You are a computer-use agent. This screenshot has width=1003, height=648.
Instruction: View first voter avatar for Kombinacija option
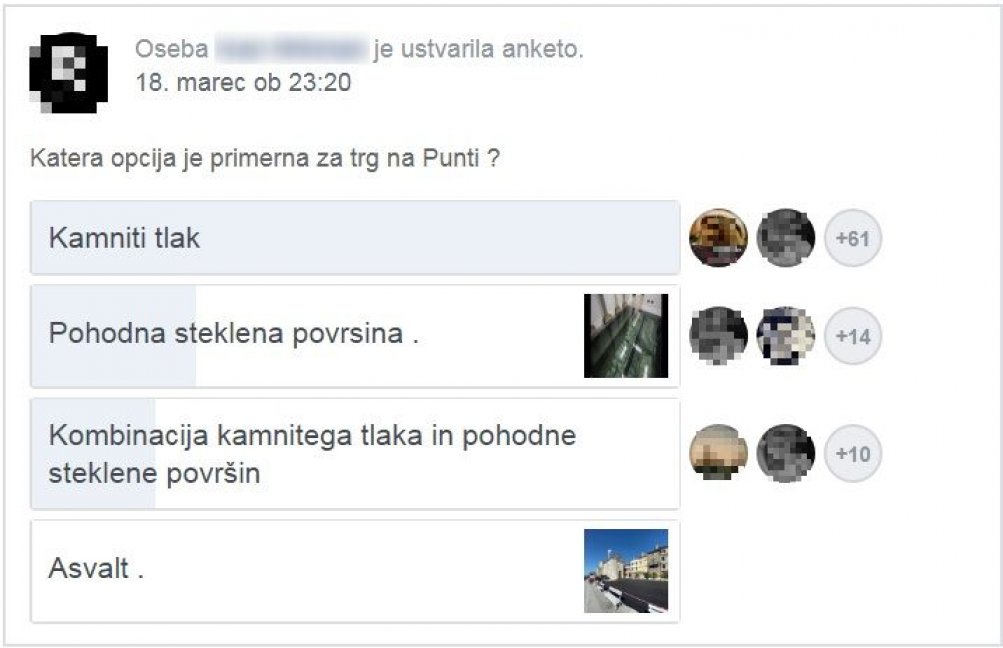tap(718, 453)
